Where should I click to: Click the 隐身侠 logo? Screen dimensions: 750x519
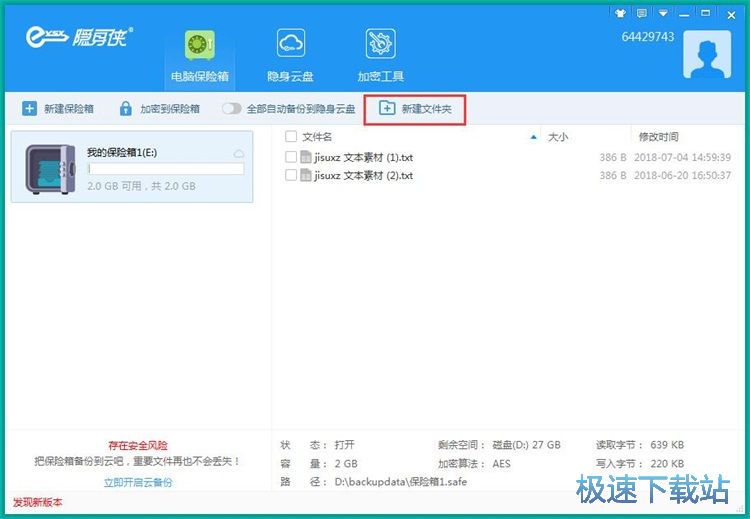[79, 37]
